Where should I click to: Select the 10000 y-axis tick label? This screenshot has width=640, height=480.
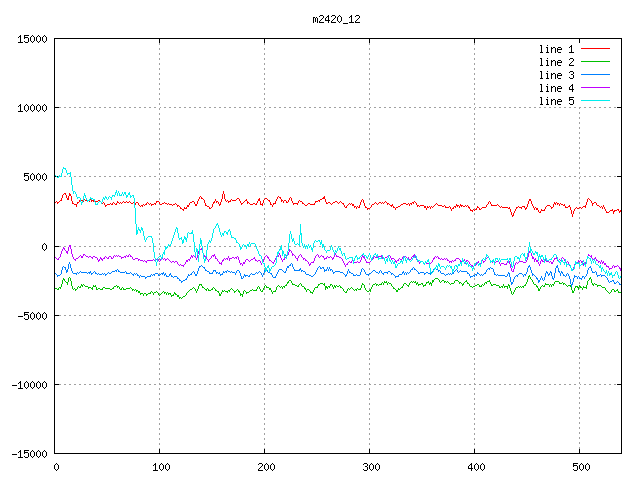(x=31, y=108)
